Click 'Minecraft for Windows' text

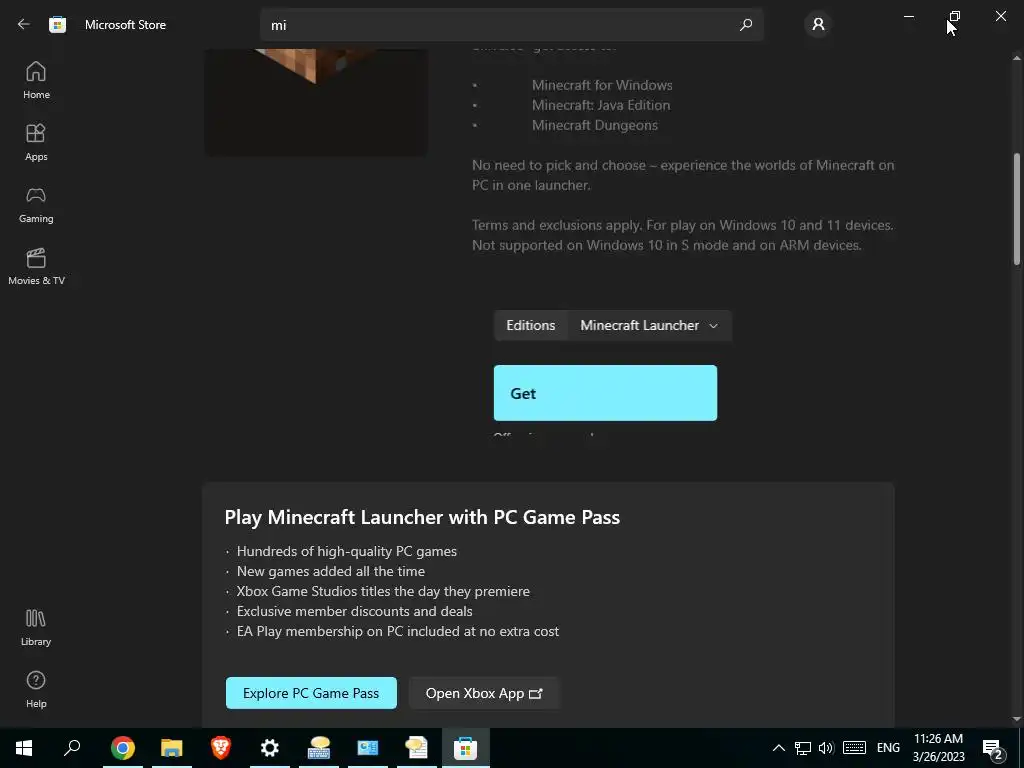pos(602,85)
